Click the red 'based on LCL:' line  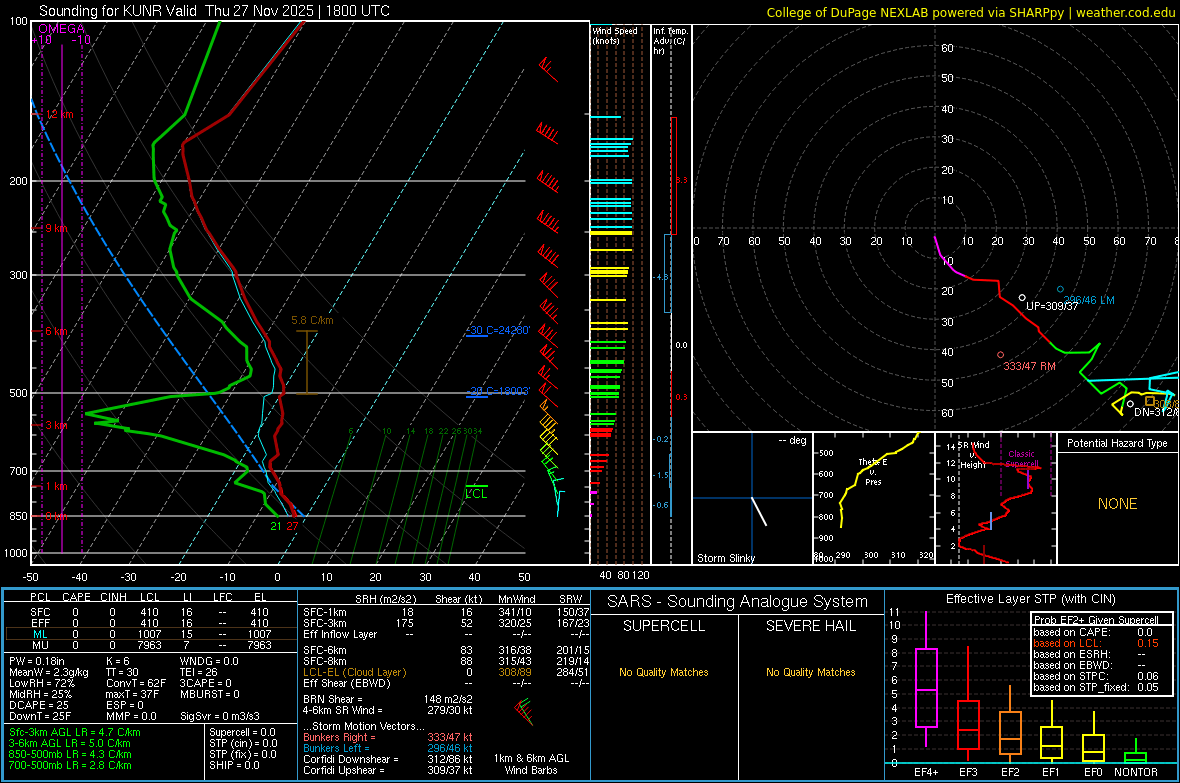1096,643
